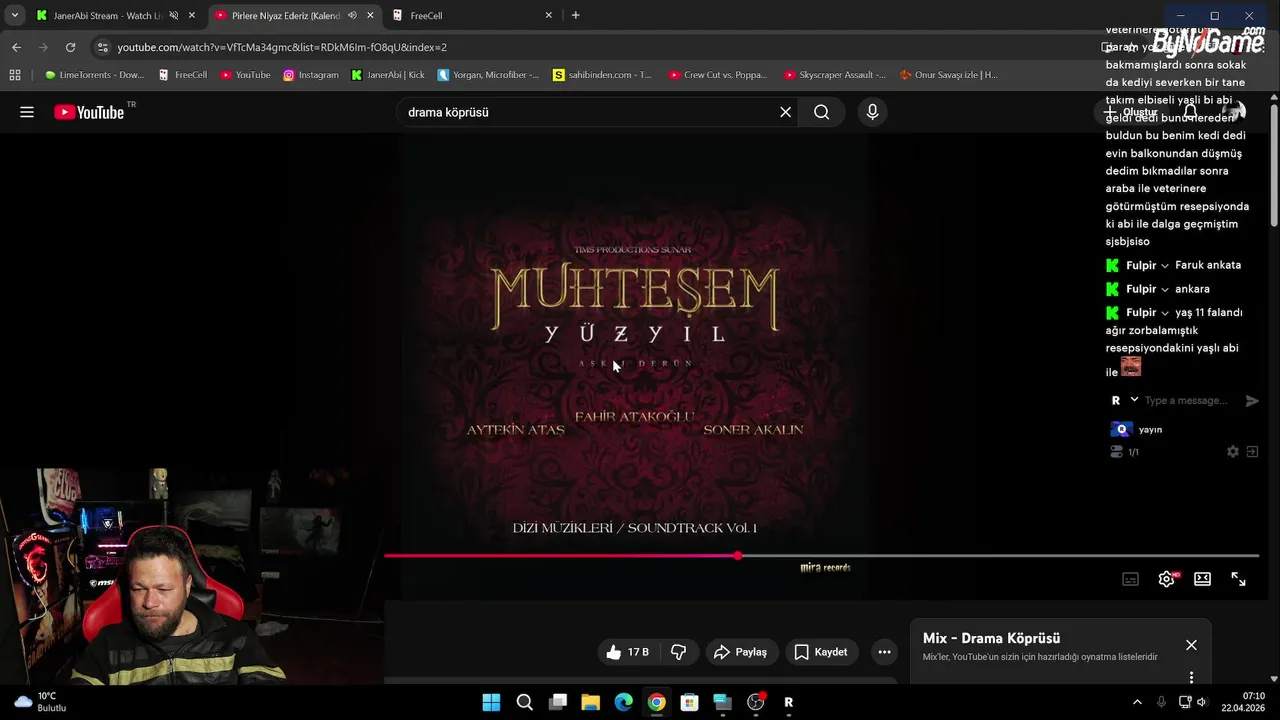
Task: Open Onur Savaşı izle bookmark
Action: 948,75
